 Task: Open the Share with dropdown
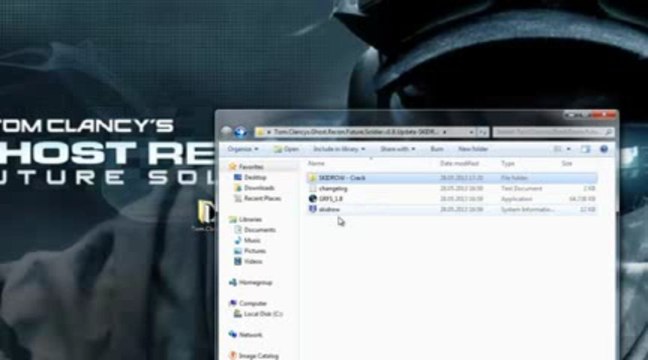[x=398, y=149]
